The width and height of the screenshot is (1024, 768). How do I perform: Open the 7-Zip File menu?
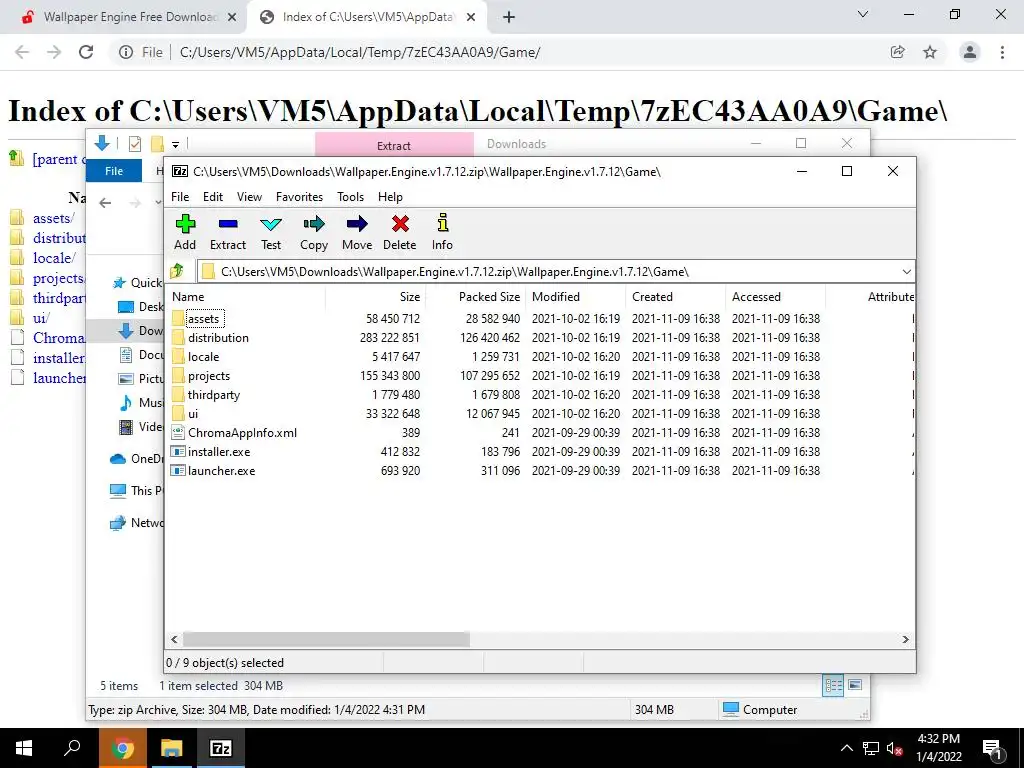tap(180, 197)
